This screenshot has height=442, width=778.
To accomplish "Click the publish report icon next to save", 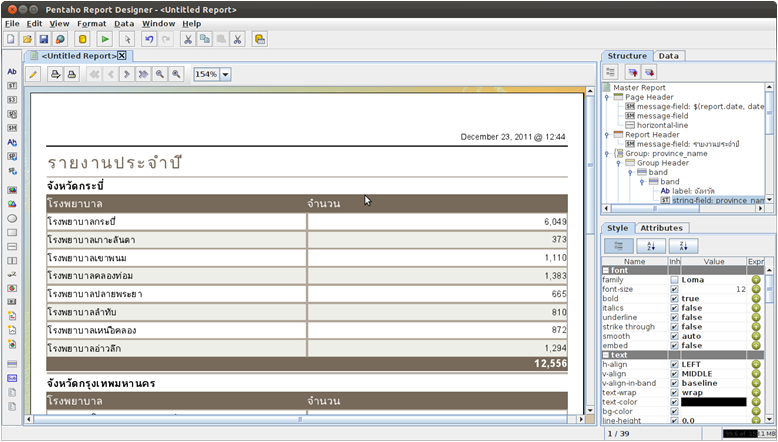I will [60, 39].
